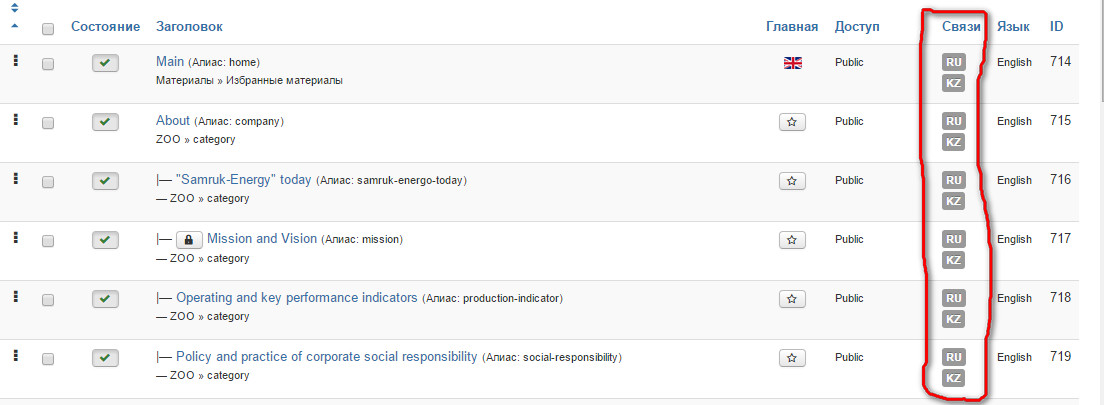The width and height of the screenshot is (1104, 405).
Task: Check the checkbox for the About row
Action: point(48,123)
